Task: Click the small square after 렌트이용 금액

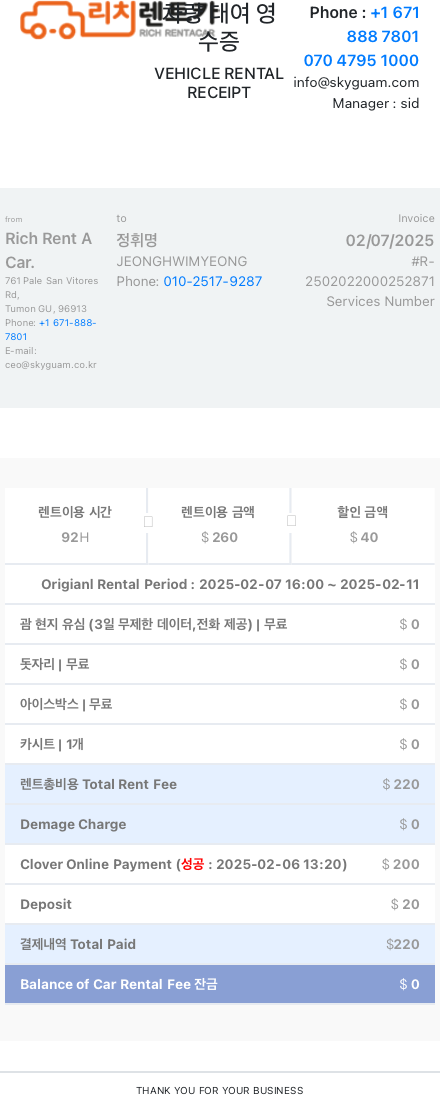Action: (291, 520)
